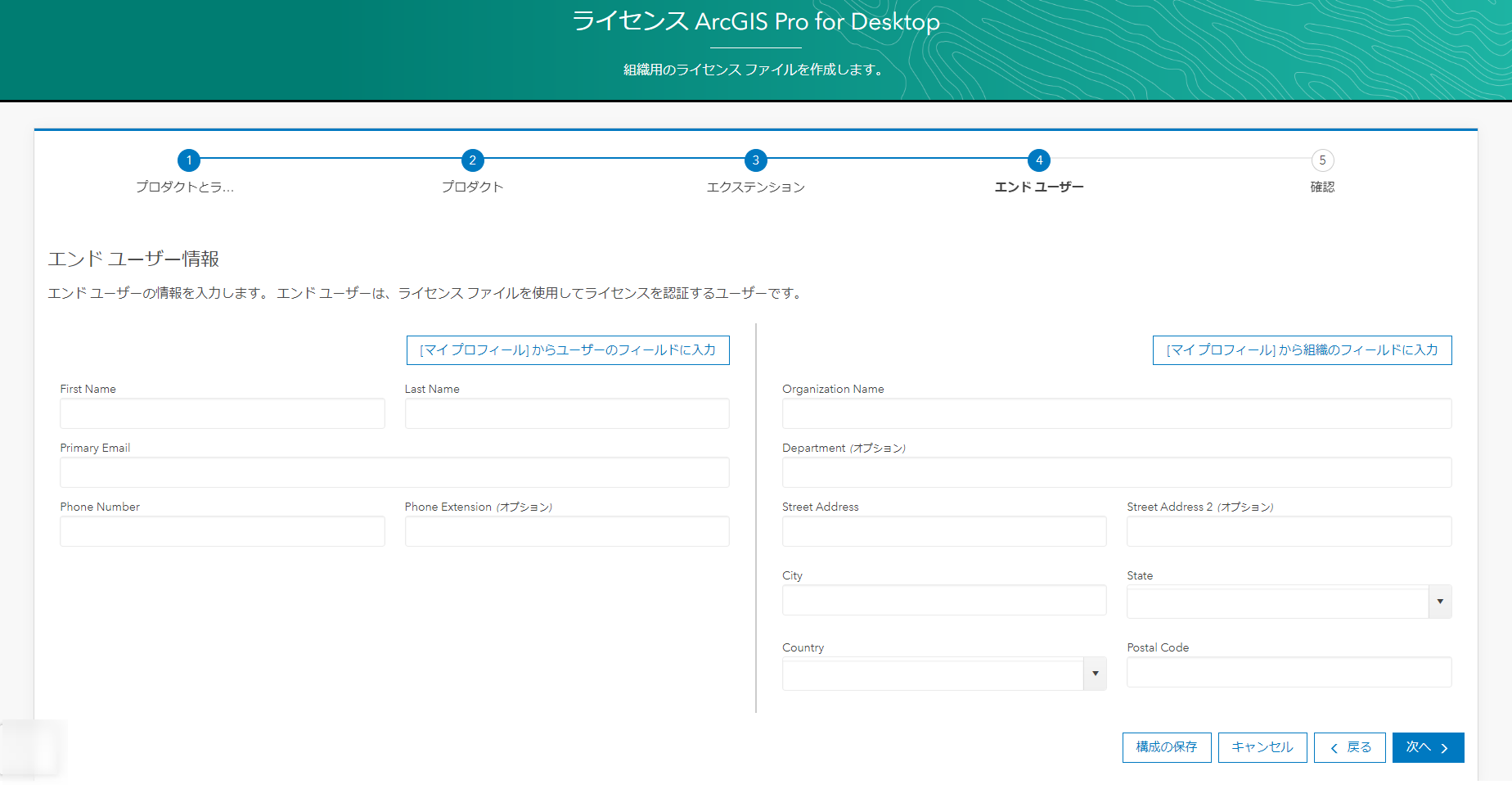Screen dimensions: 1512x789
Task: Select step 3 エクステンション circle
Action: [x=756, y=160]
